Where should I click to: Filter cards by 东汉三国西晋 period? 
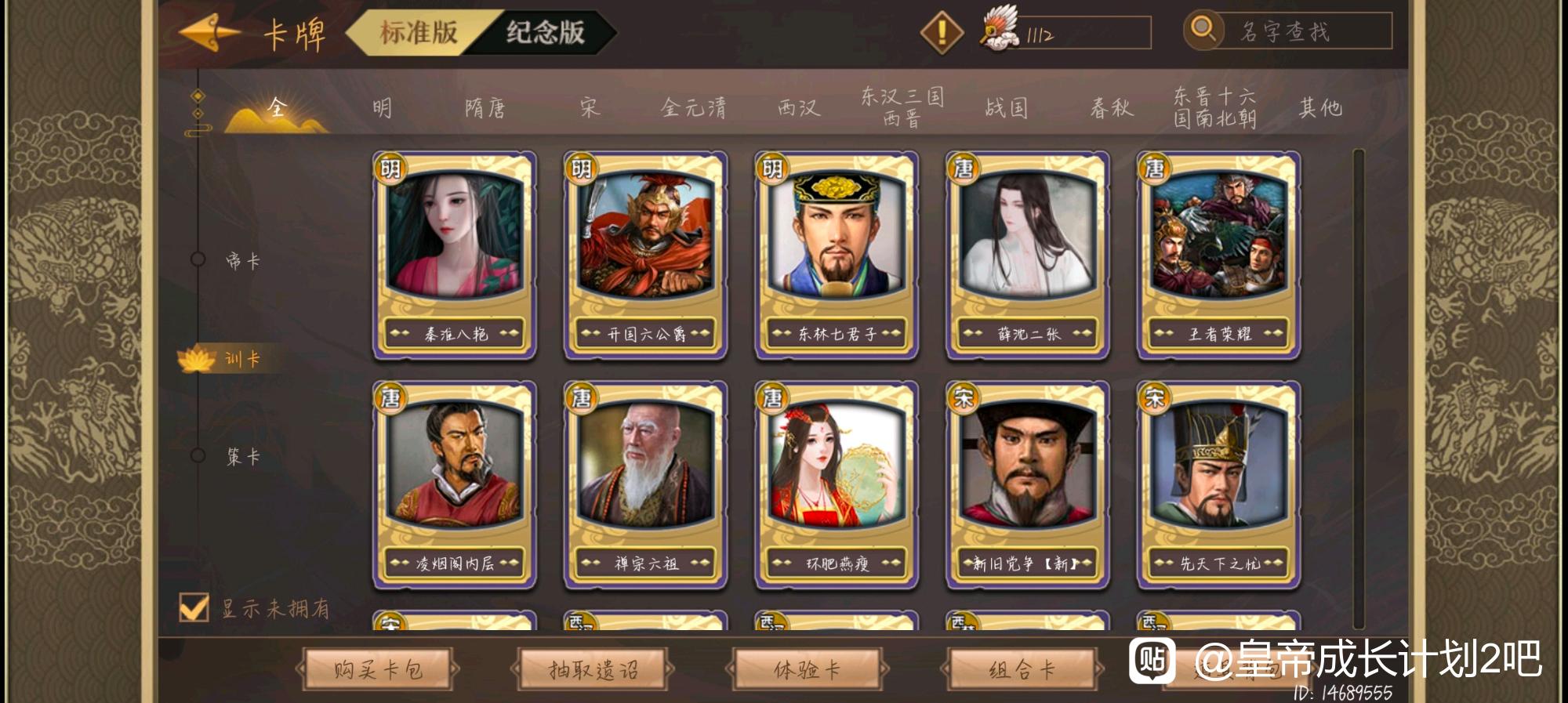(x=902, y=107)
